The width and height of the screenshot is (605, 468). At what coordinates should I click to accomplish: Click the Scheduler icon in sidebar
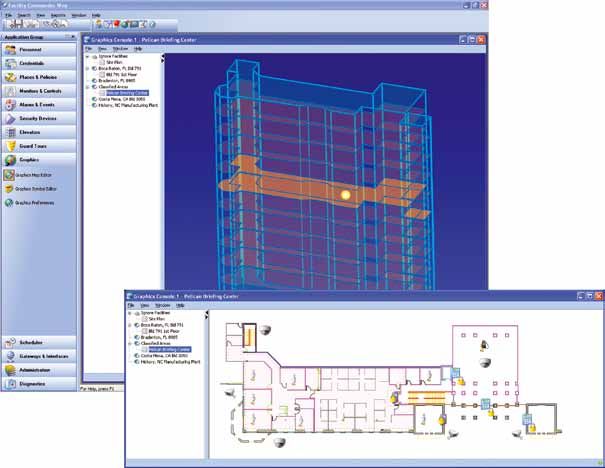coord(10,342)
